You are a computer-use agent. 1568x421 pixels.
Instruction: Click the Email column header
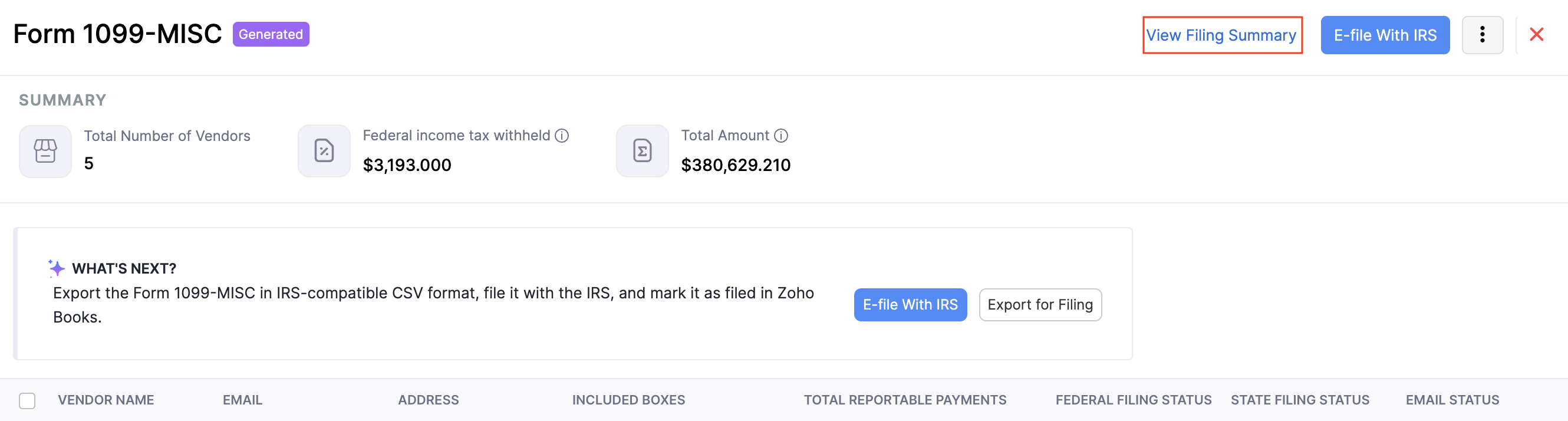click(x=242, y=400)
